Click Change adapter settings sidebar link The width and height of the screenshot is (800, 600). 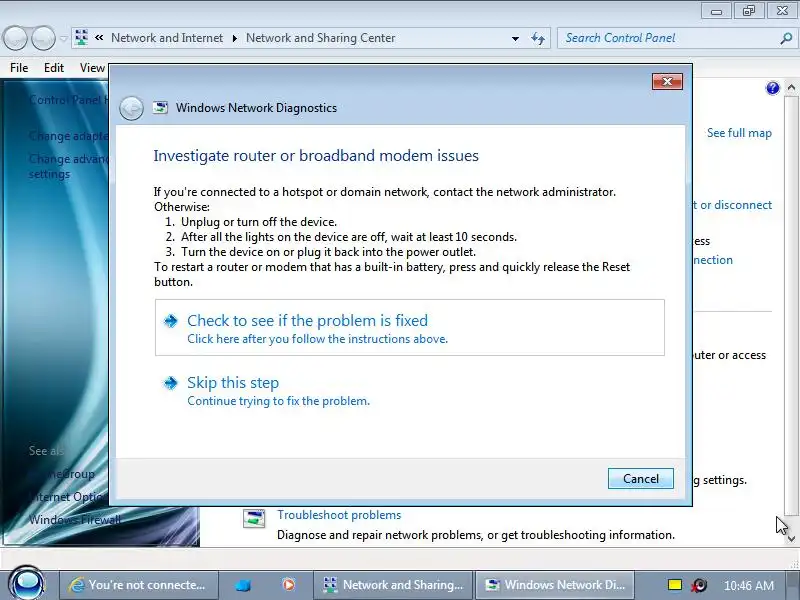click(x=68, y=136)
